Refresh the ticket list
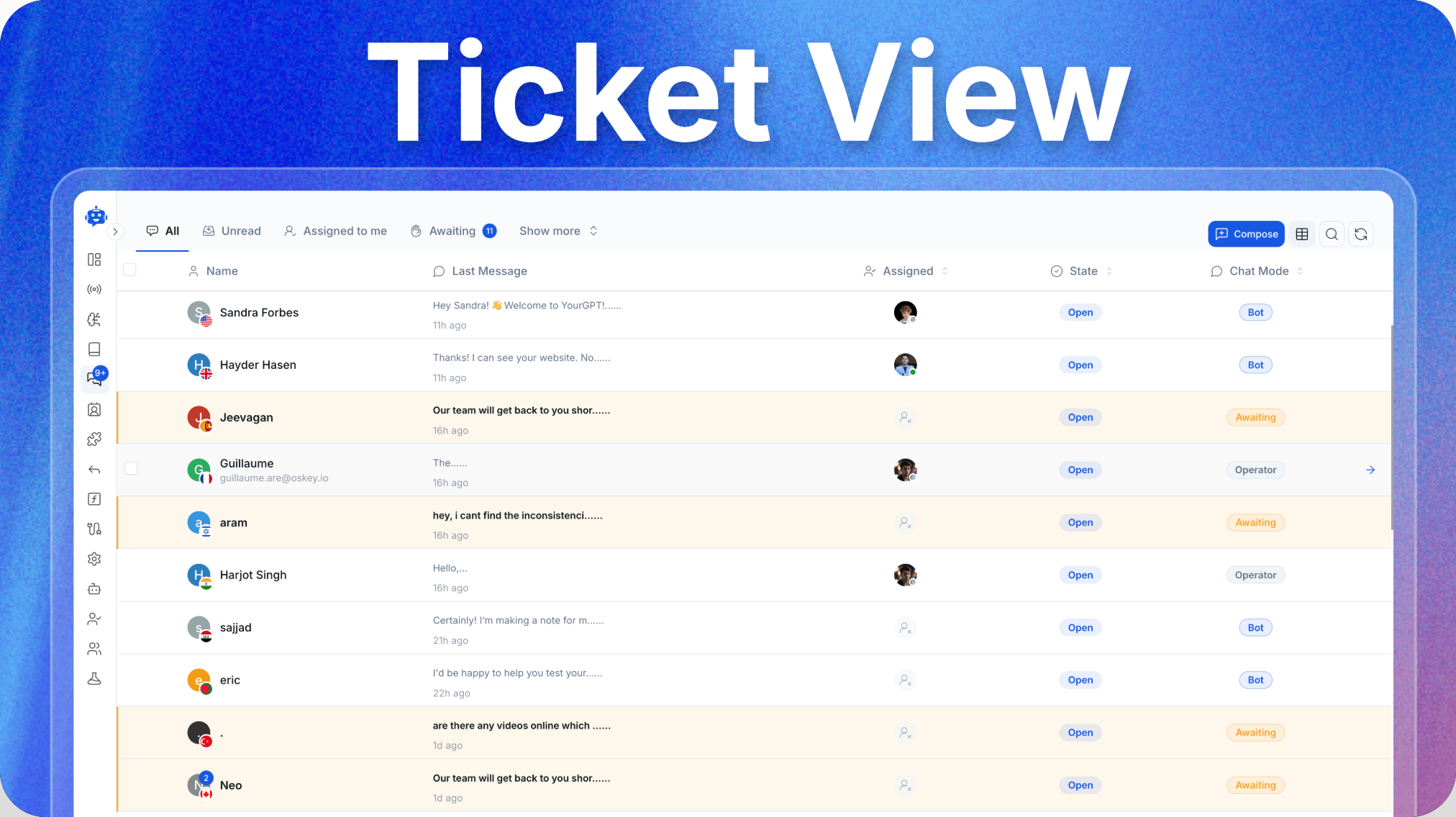The height and width of the screenshot is (817, 1456). click(x=1361, y=234)
